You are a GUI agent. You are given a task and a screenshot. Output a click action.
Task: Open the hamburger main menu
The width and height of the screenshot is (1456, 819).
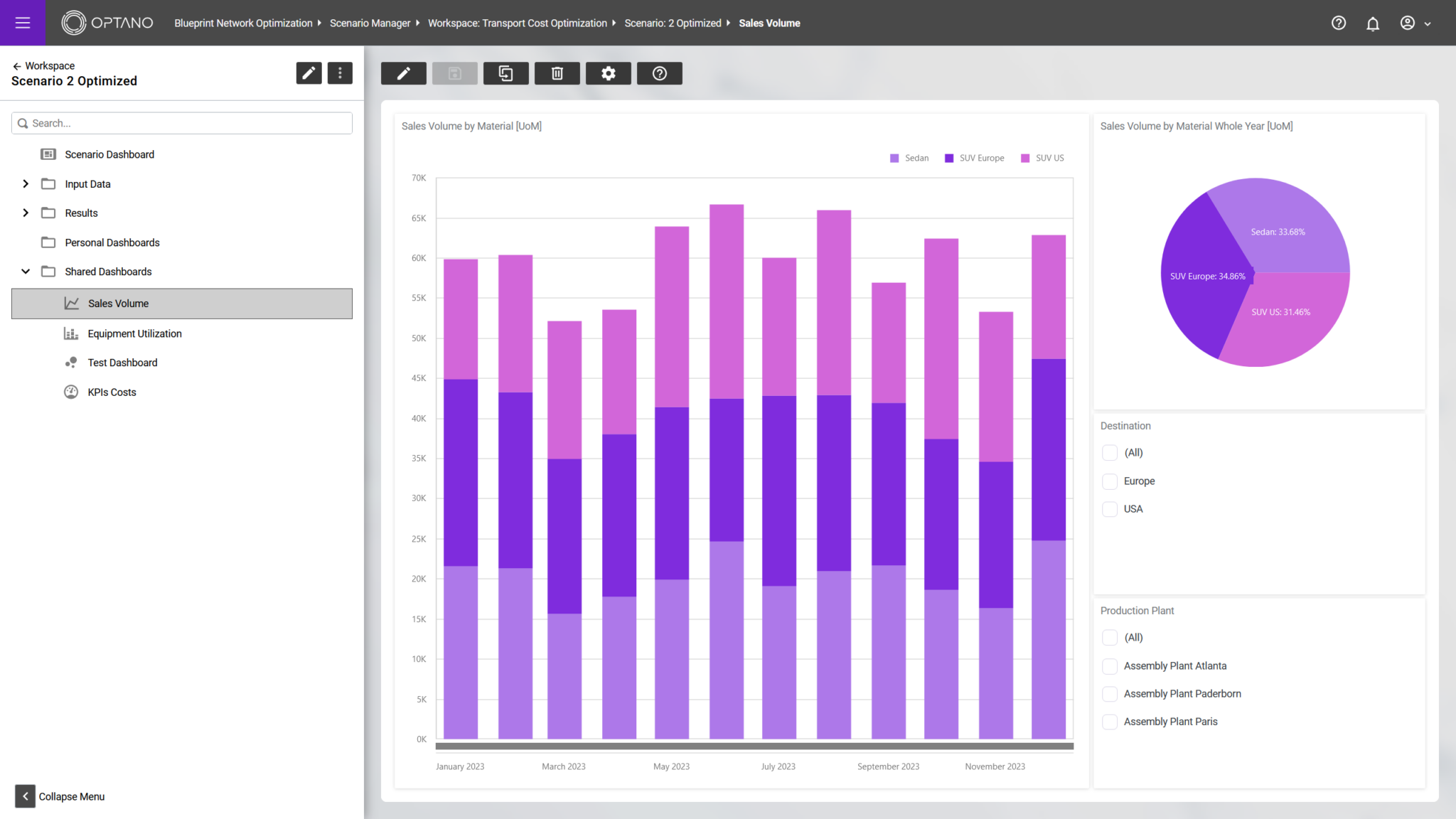(23, 23)
